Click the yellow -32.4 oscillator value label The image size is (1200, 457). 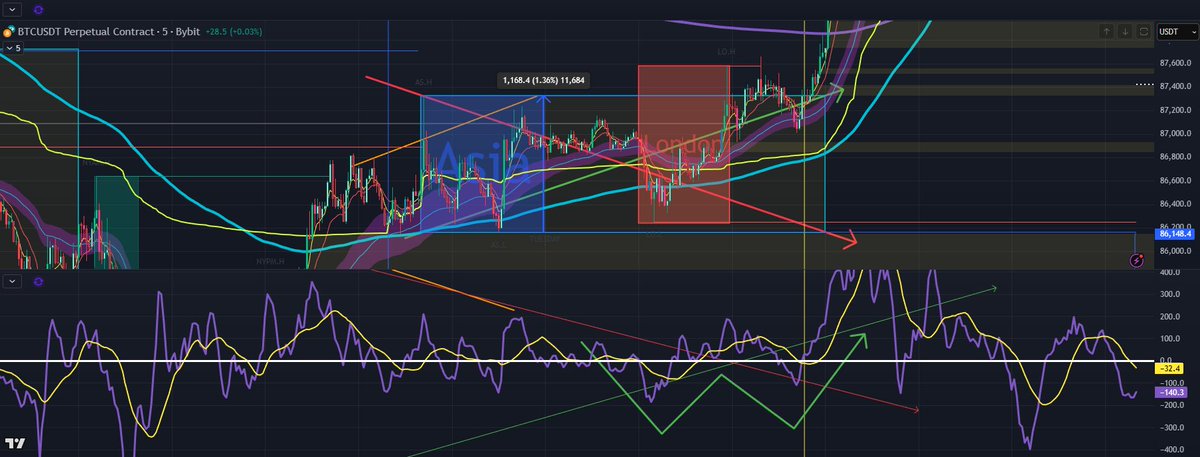click(x=1170, y=369)
